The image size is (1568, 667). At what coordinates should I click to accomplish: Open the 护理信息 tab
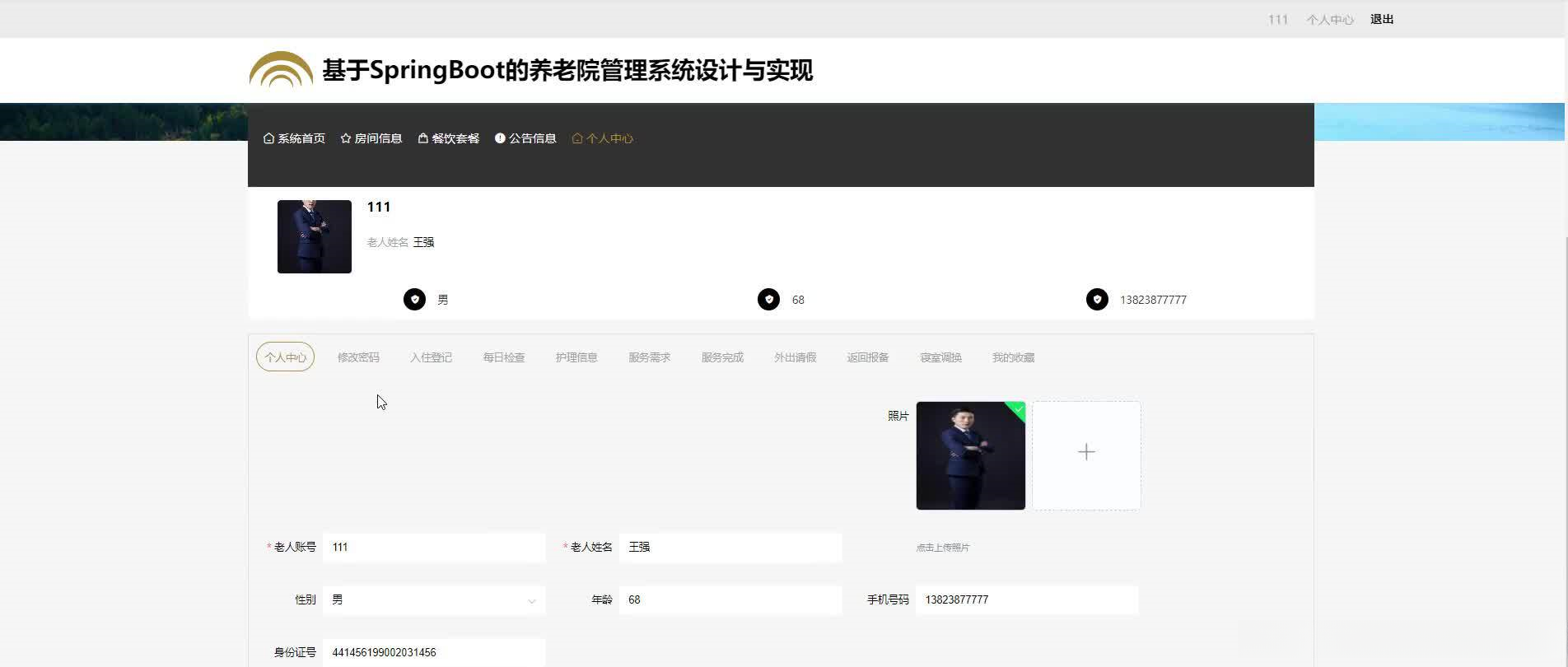pos(576,357)
